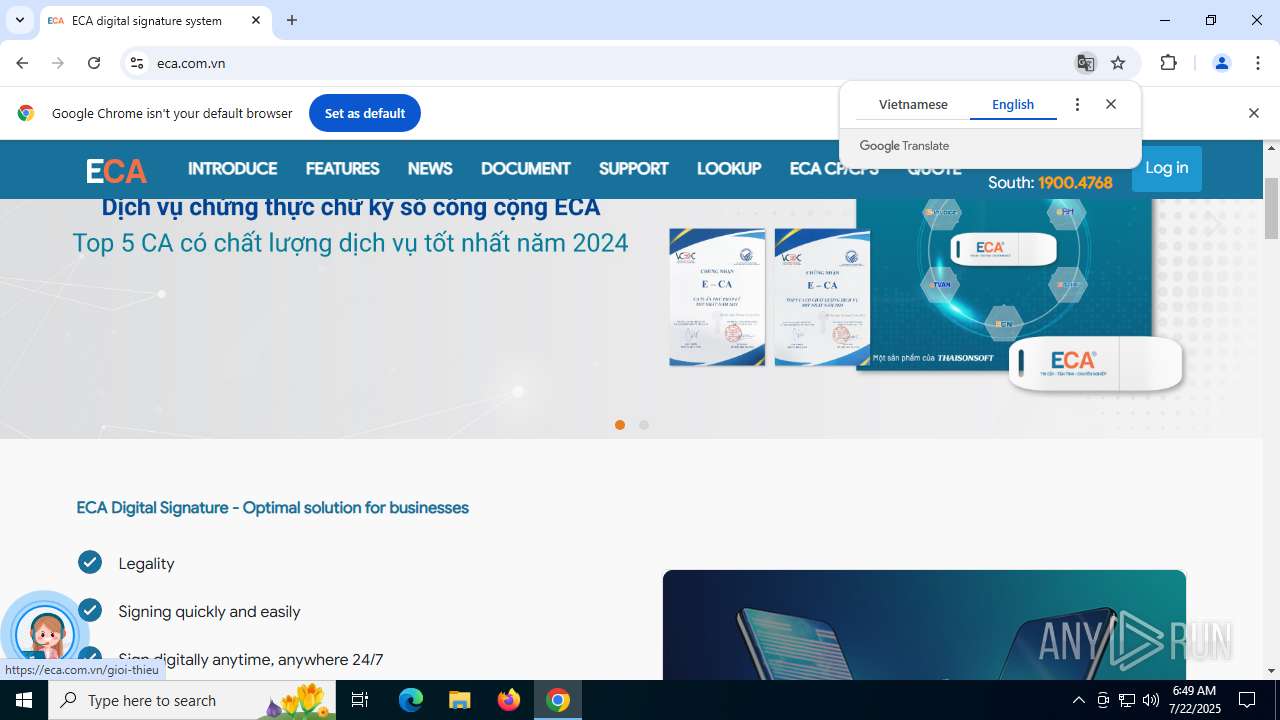
Task: Open the Chrome profile avatar
Action: click(x=1221, y=63)
